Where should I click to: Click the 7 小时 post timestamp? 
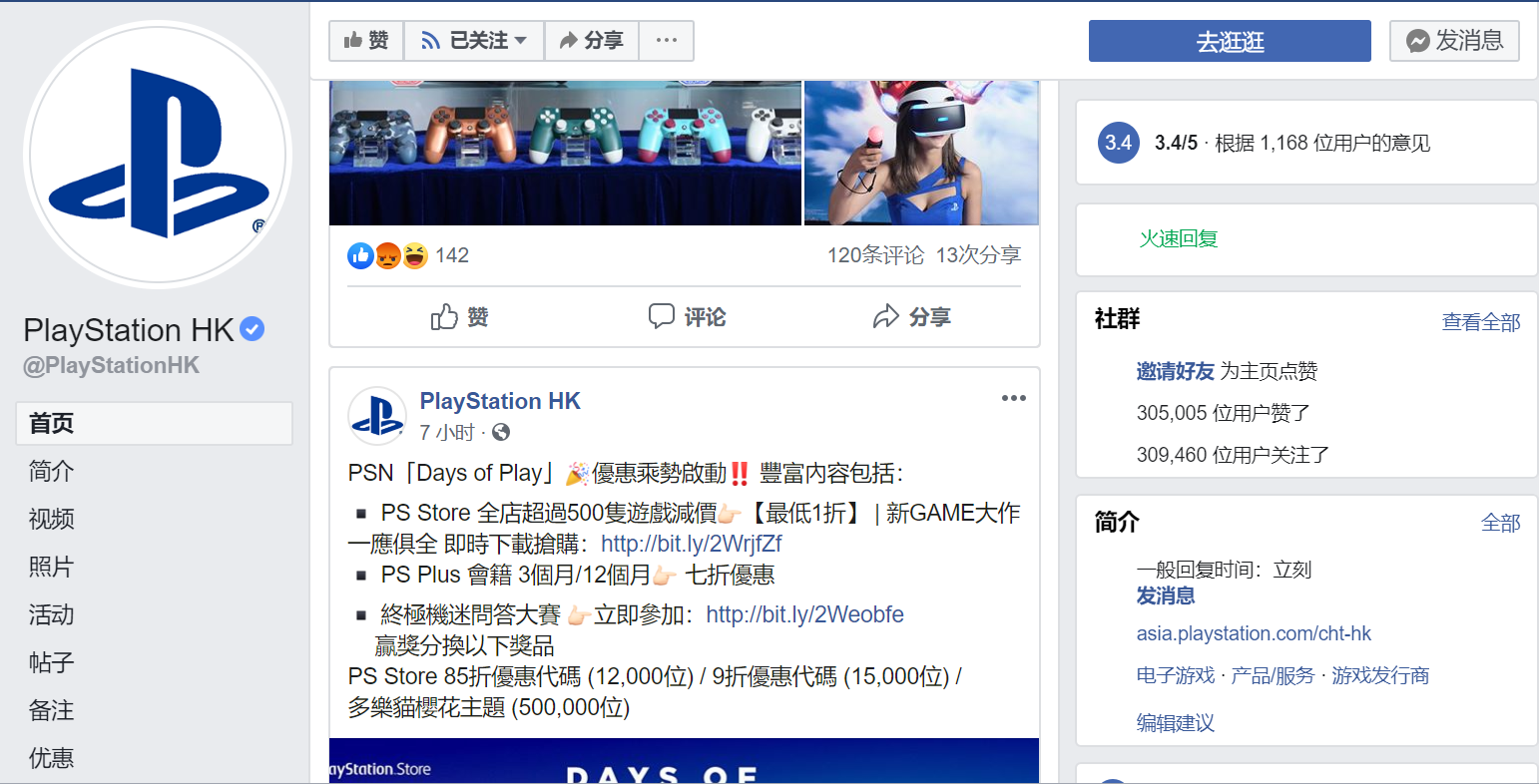point(447,432)
